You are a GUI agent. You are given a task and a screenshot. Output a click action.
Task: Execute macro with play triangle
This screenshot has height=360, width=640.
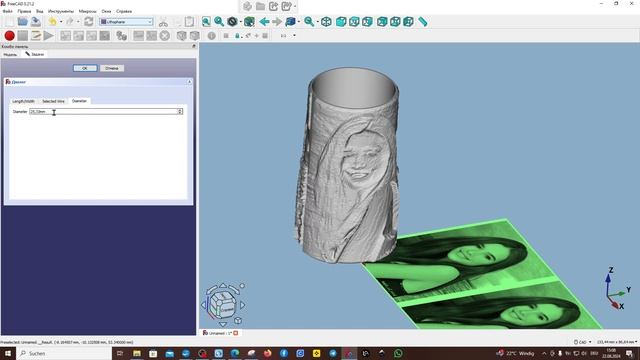tap(49, 36)
